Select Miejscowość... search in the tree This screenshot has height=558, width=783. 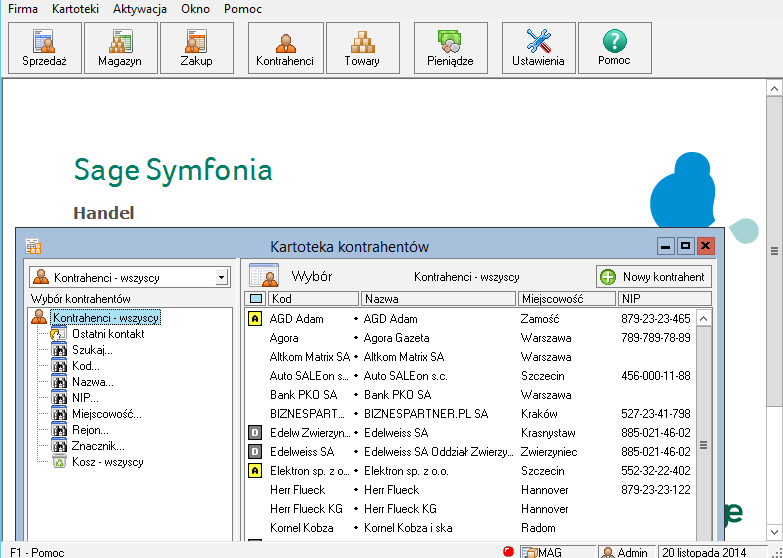click(x=107, y=414)
